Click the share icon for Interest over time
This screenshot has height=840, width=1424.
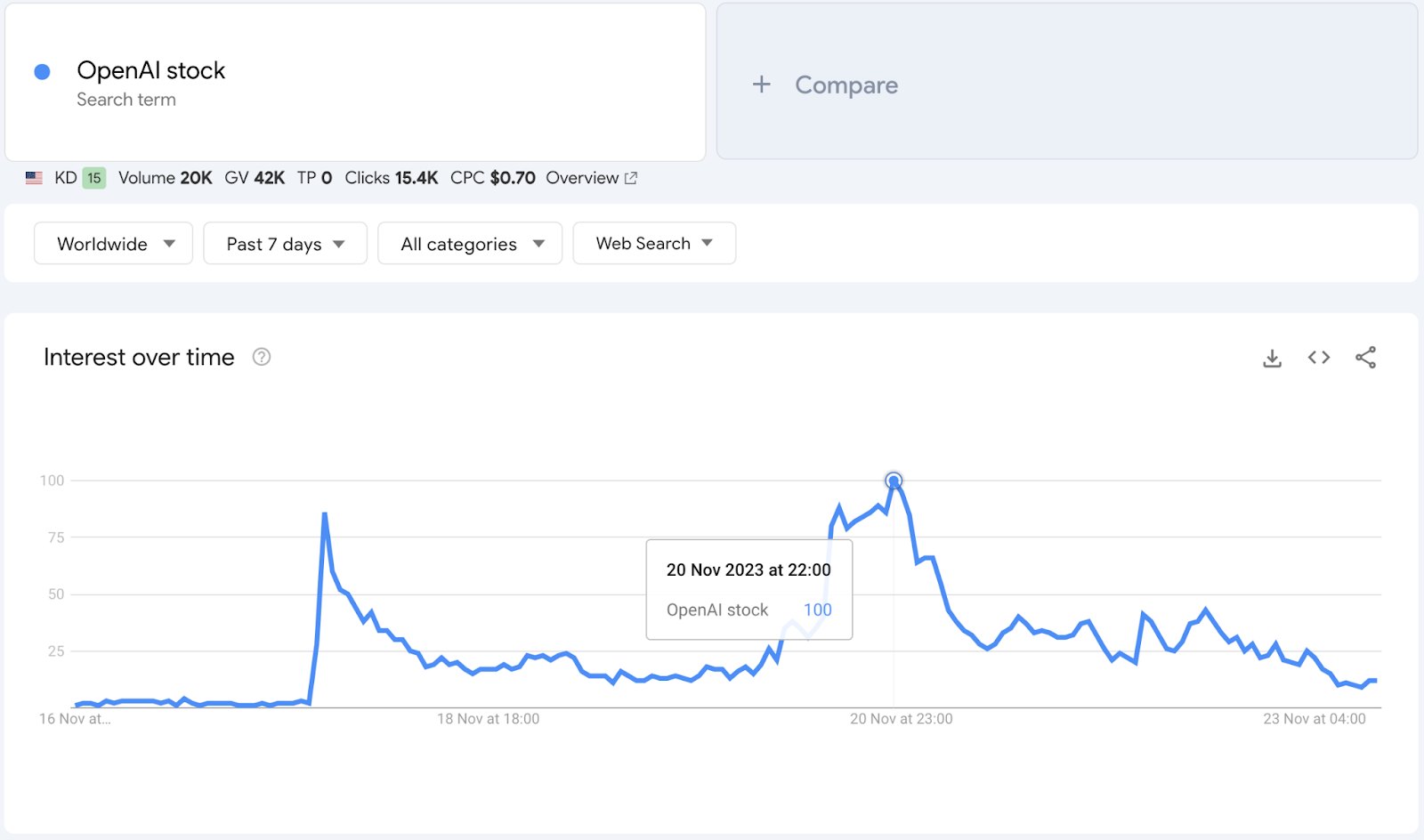1365,357
